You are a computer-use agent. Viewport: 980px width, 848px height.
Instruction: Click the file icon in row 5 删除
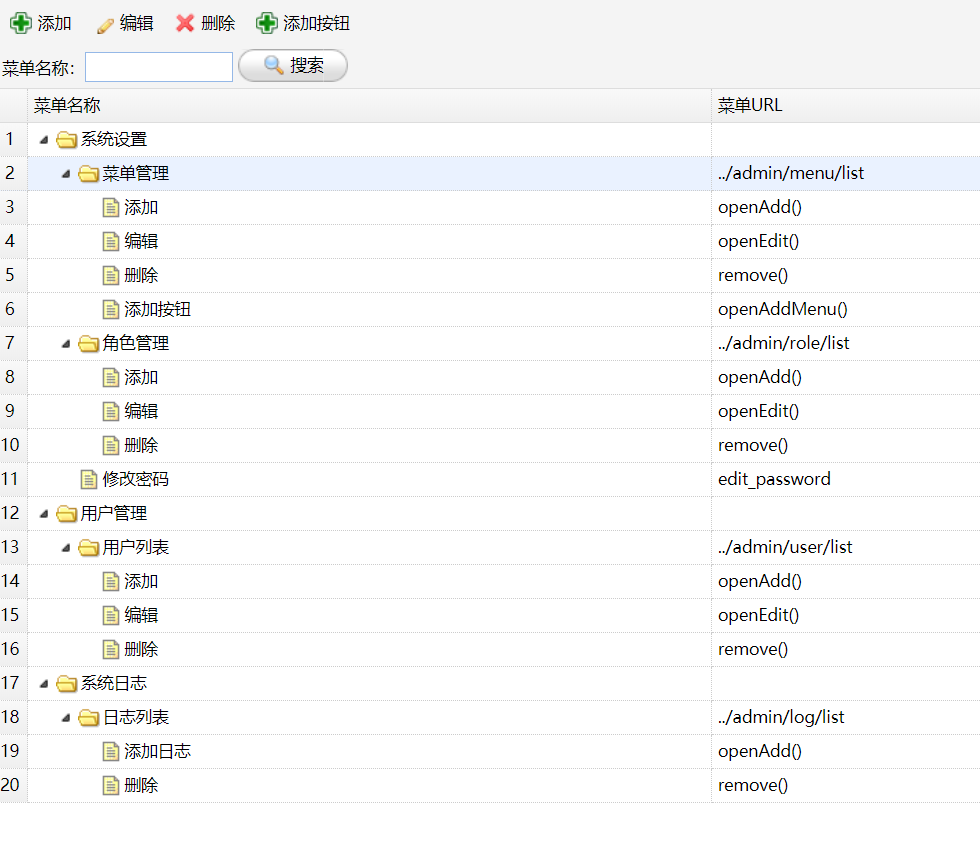click(111, 275)
